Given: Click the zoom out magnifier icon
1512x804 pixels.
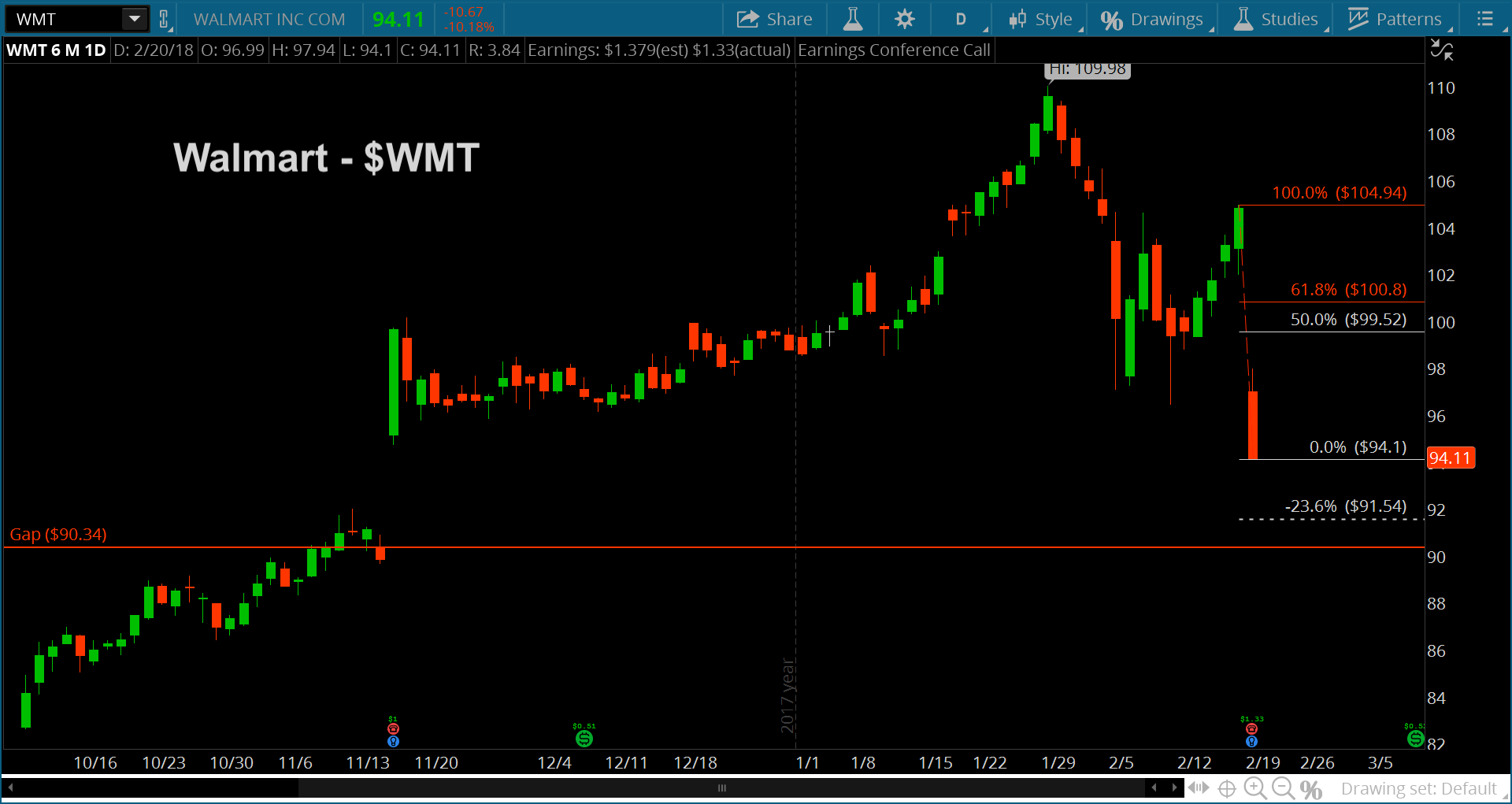Looking at the screenshot, I should click(1284, 788).
